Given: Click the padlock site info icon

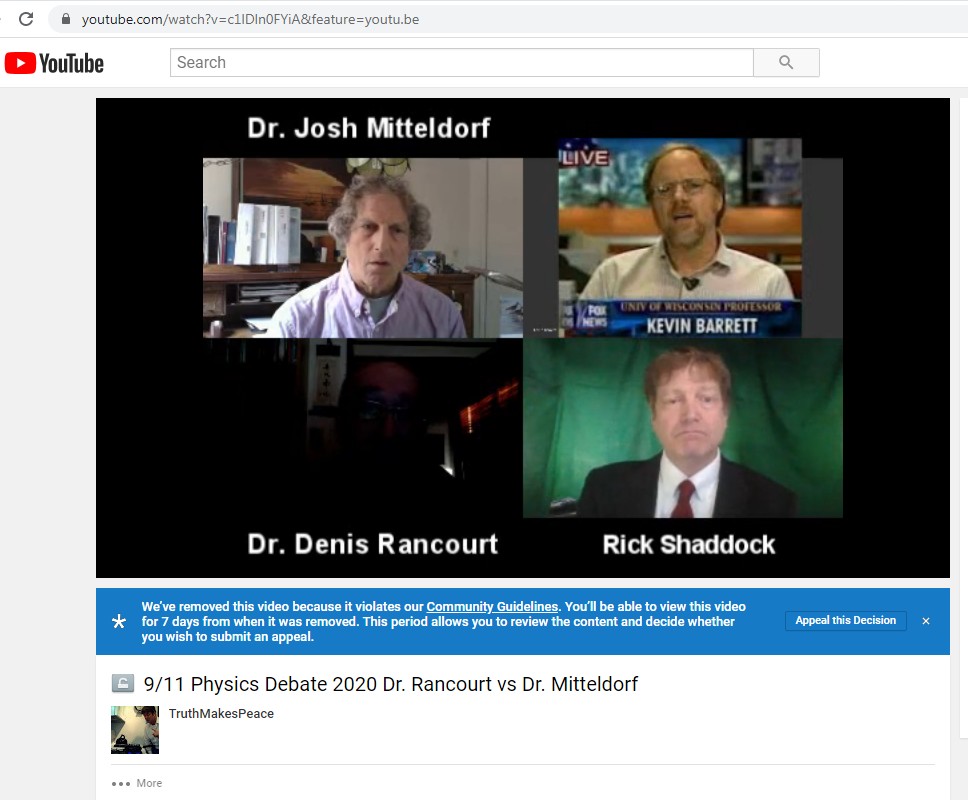Looking at the screenshot, I should pos(66,19).
